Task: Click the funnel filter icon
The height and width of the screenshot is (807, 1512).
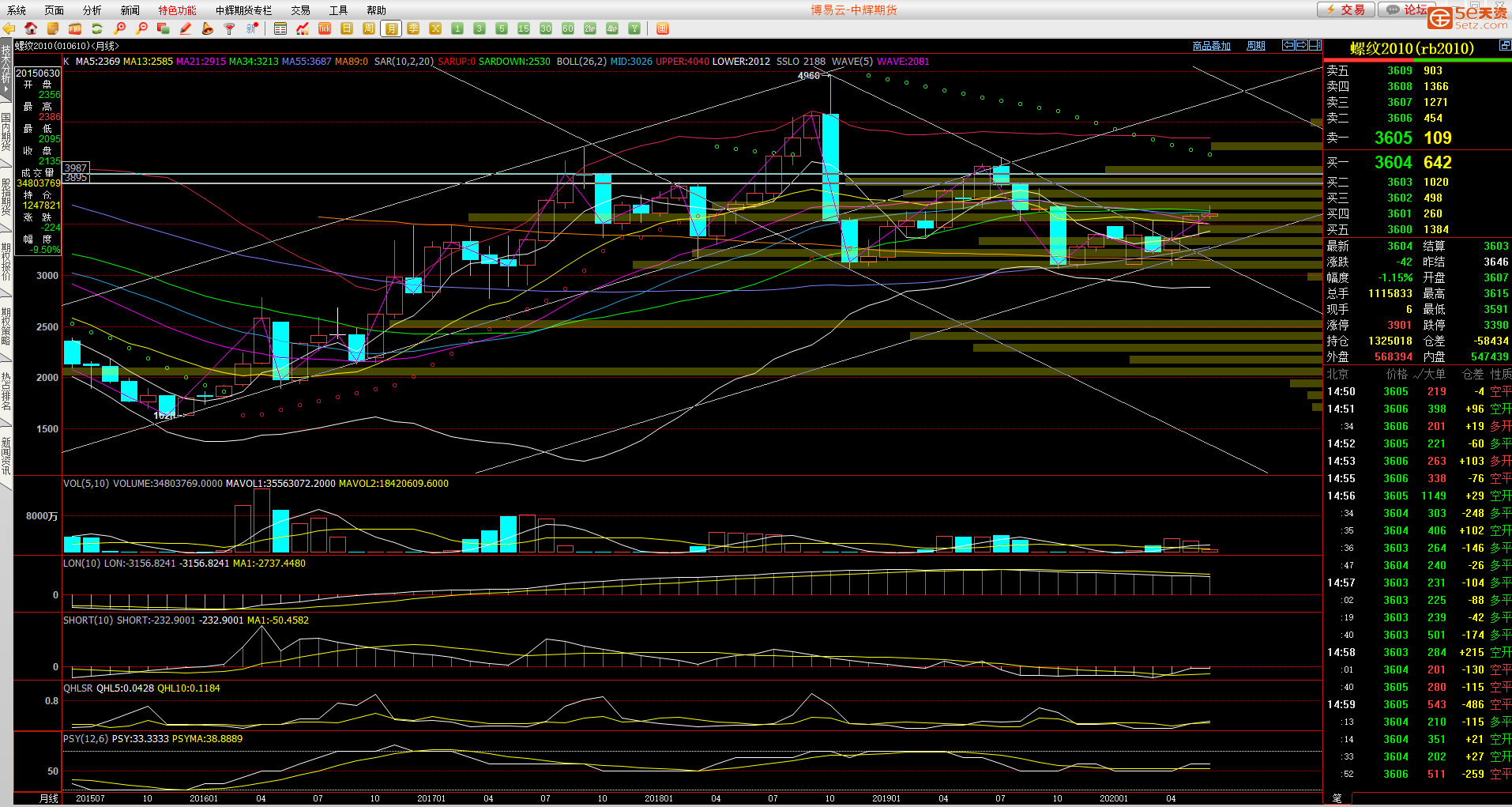Action: 230,28
